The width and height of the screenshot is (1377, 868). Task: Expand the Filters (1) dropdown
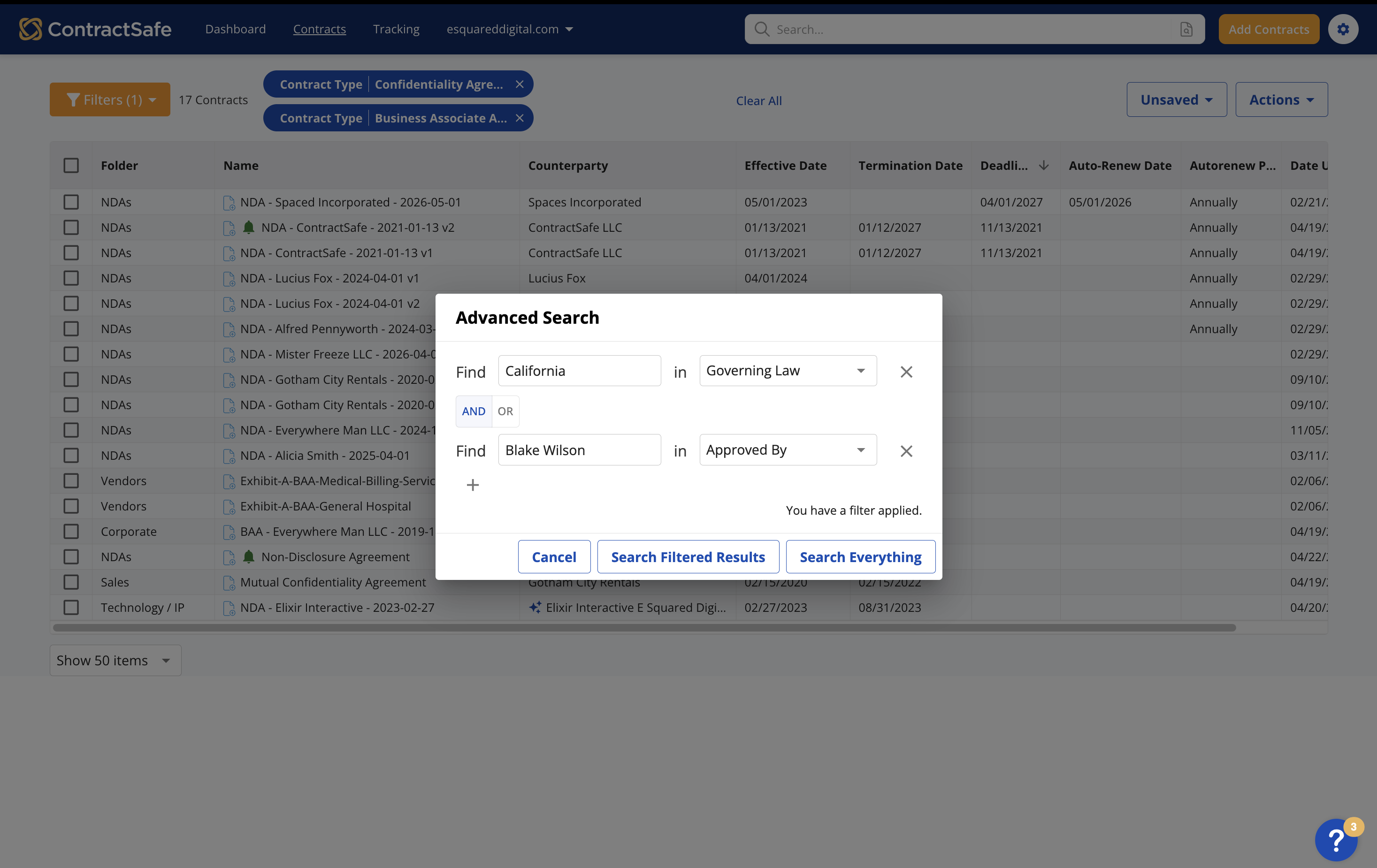click(x=110, y=99)
